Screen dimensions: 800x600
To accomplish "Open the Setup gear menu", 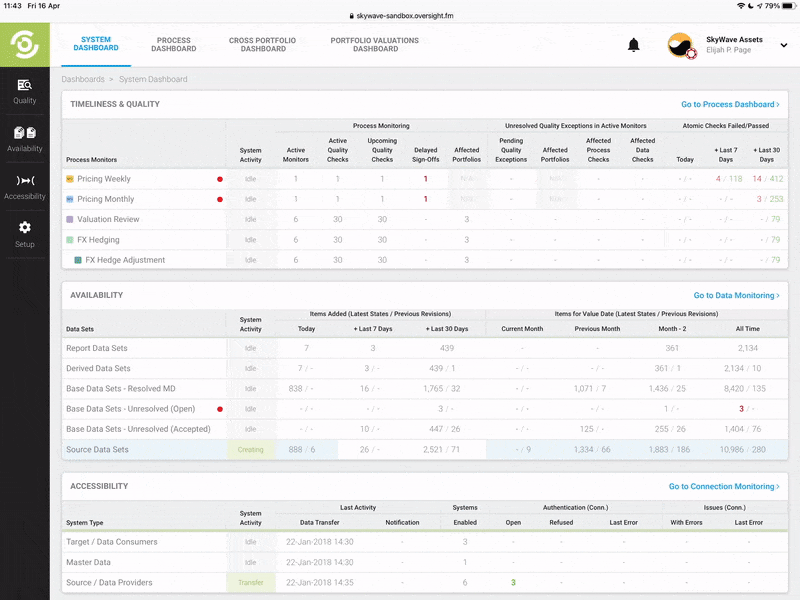I will point(24,235).
